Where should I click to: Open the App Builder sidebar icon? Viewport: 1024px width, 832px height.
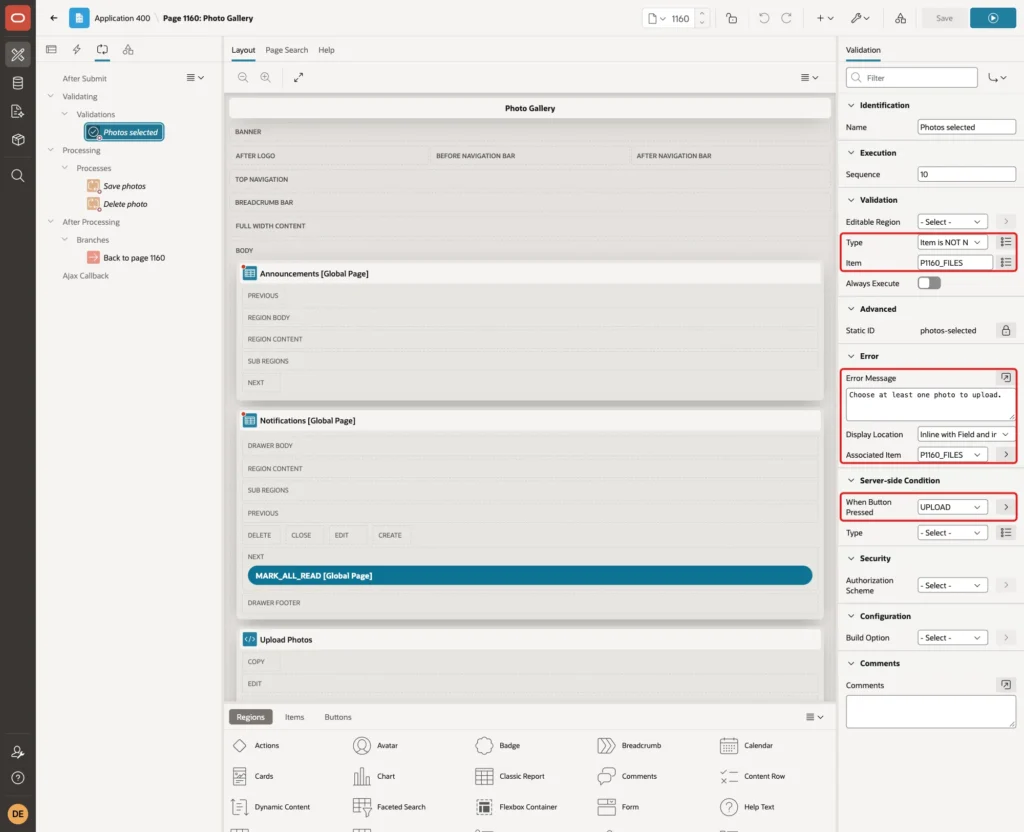coord(18,55)
